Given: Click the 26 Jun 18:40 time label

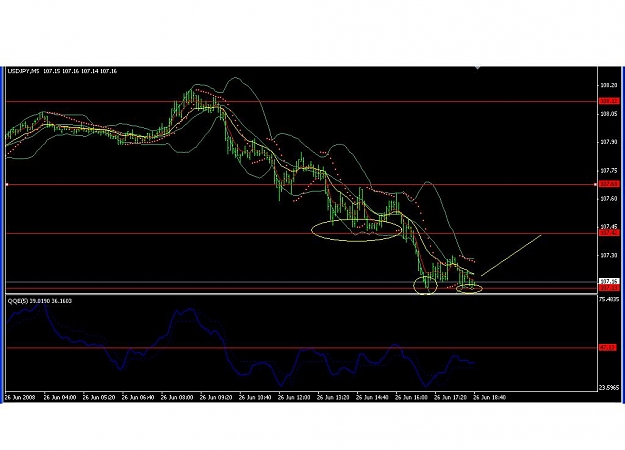Looking at the screenshot, I should point(489,398).
